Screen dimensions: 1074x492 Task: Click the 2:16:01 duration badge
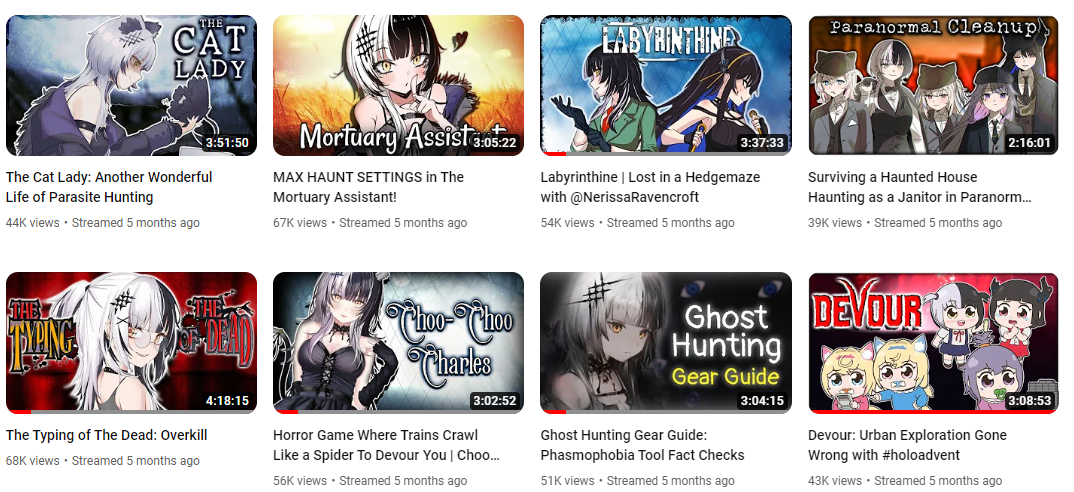[1029, 143]
